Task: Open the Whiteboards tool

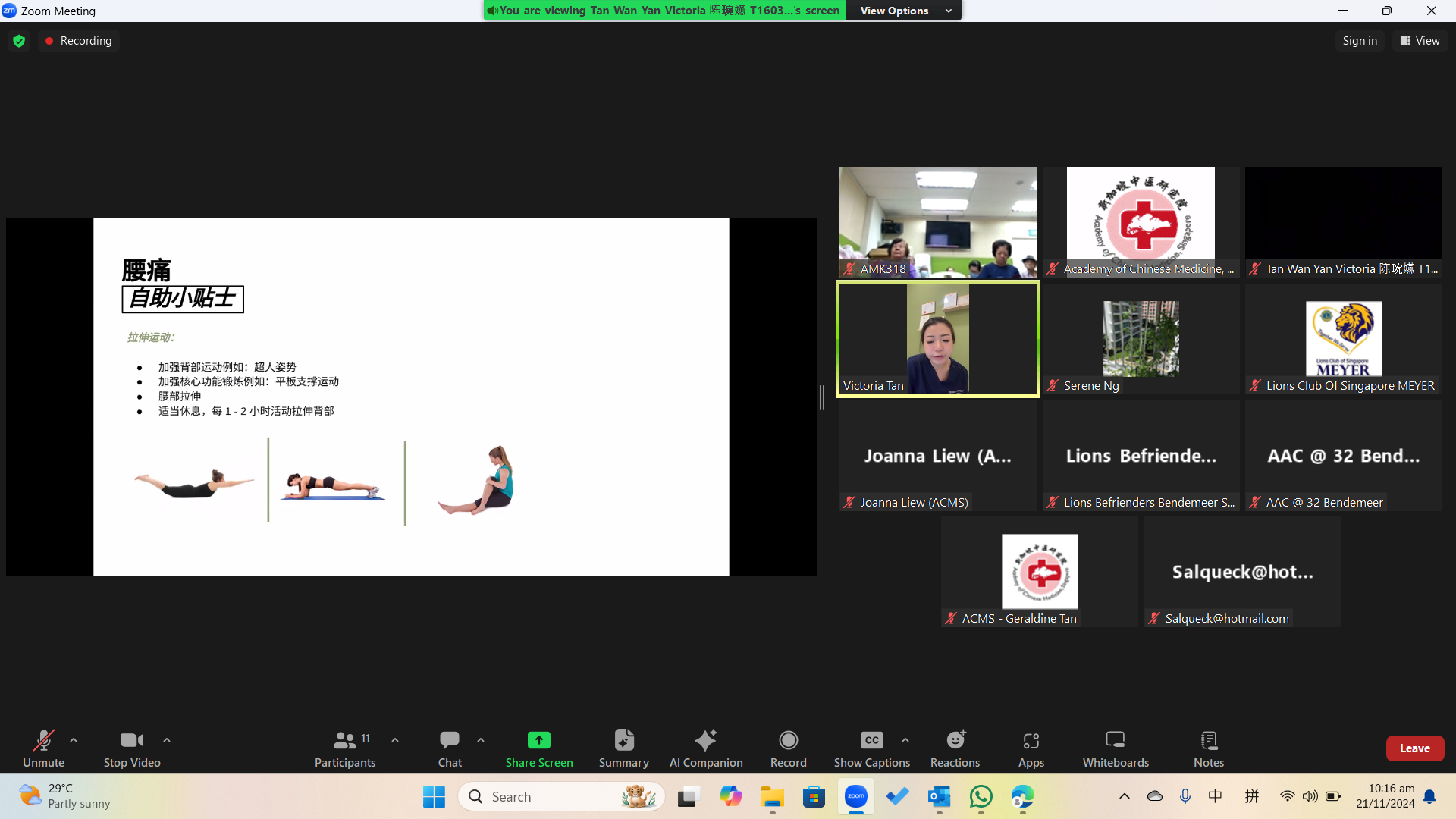Action: click(x=1115, y=740)
